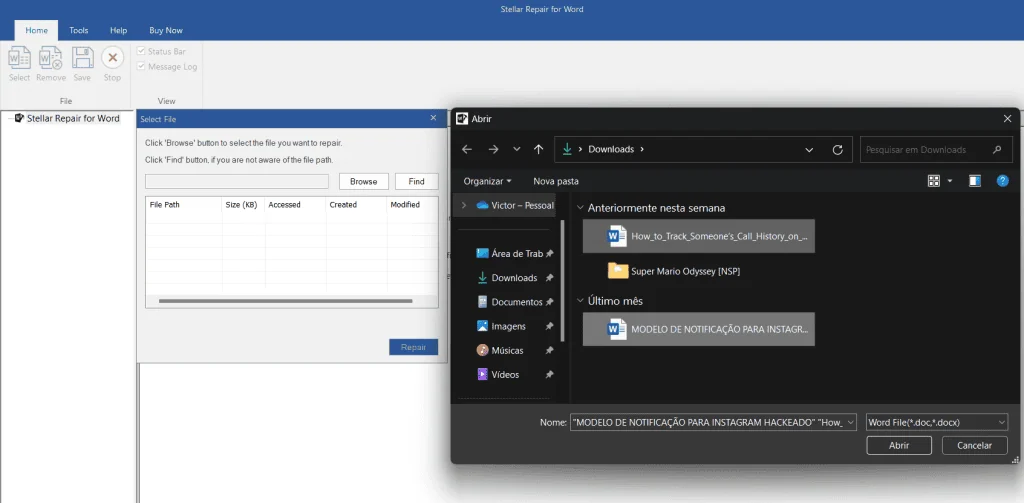Click the Repair button
The width and height of the screenshot is (1024, 503).
coord(413,347)
